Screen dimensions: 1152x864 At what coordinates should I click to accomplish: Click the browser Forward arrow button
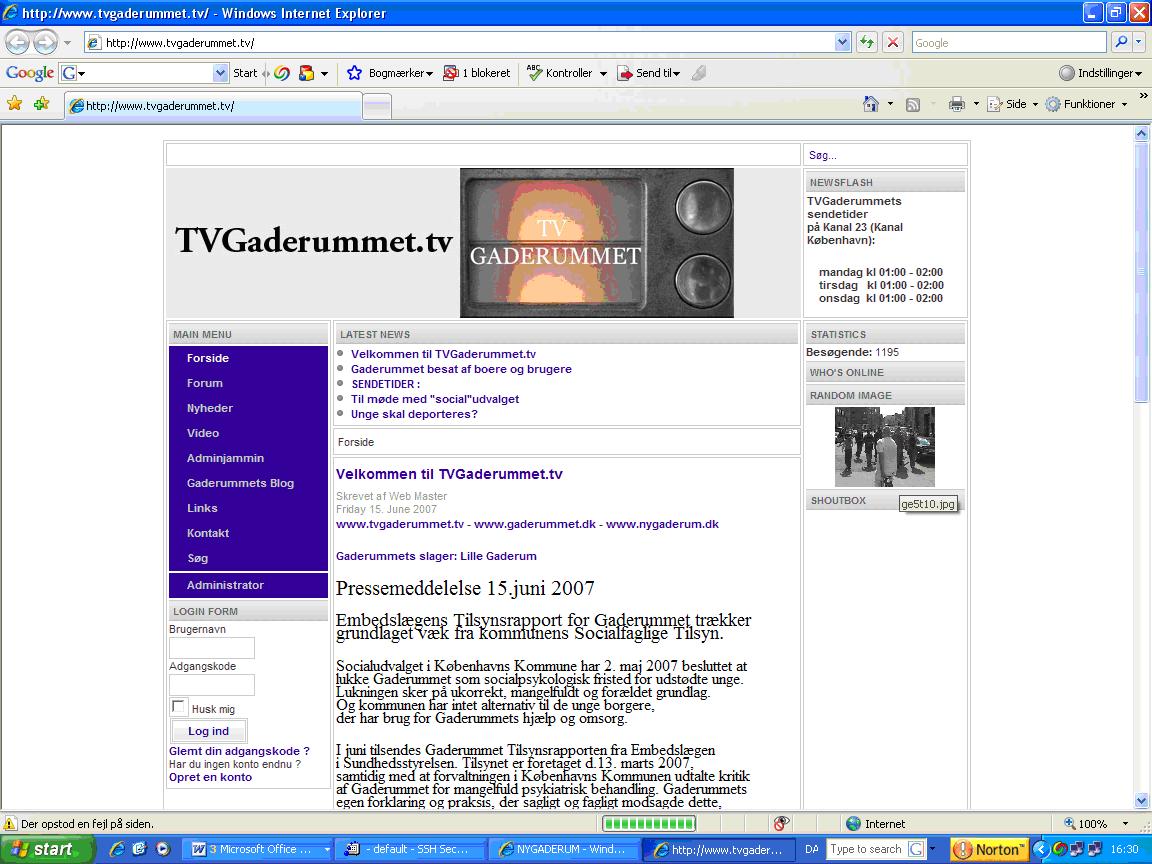click(x=46, y=42)
